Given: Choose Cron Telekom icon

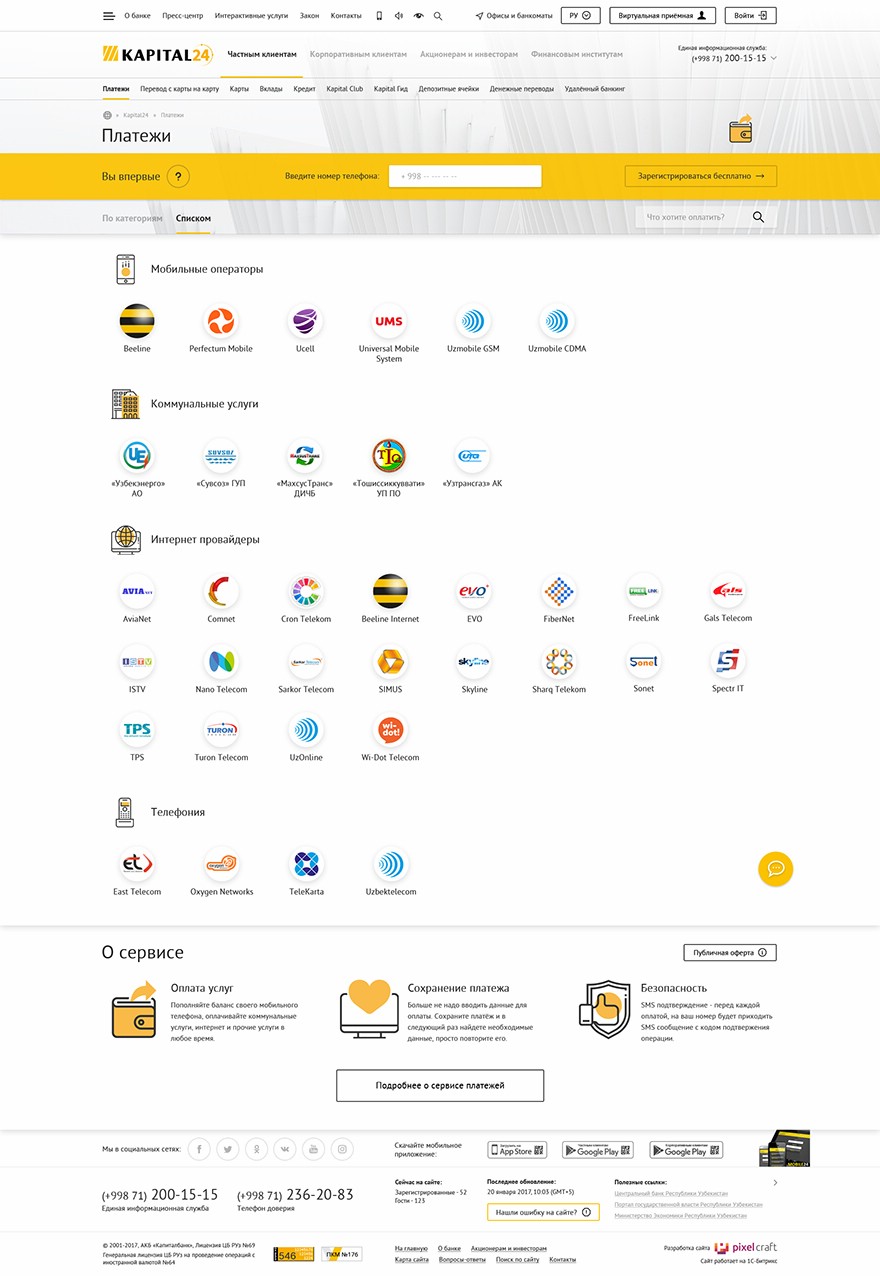Looking at the screenshot, I should click(x=306, y=591).
